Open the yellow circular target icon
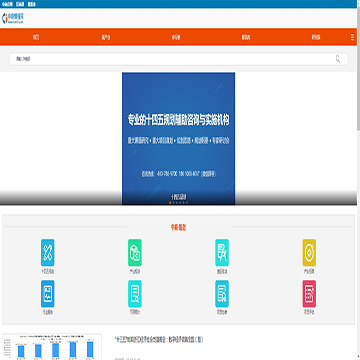360x360 pixels. pos(309,253)
